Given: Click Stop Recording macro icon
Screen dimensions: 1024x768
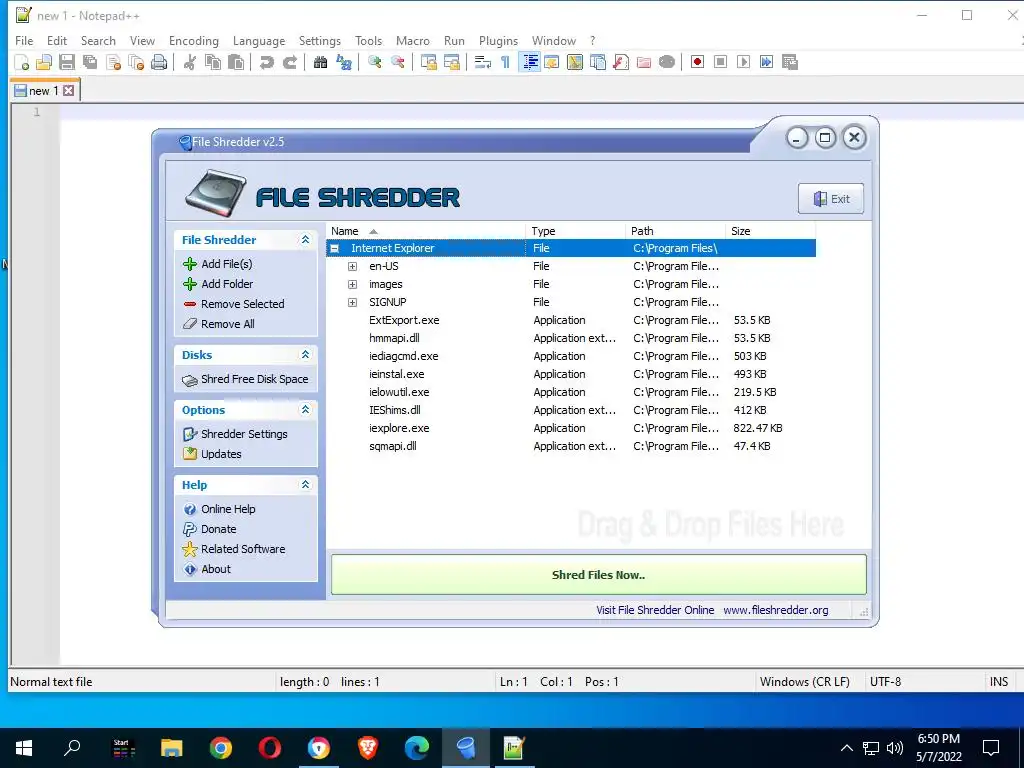Looking at the screenshot, I should click(720, 62).
